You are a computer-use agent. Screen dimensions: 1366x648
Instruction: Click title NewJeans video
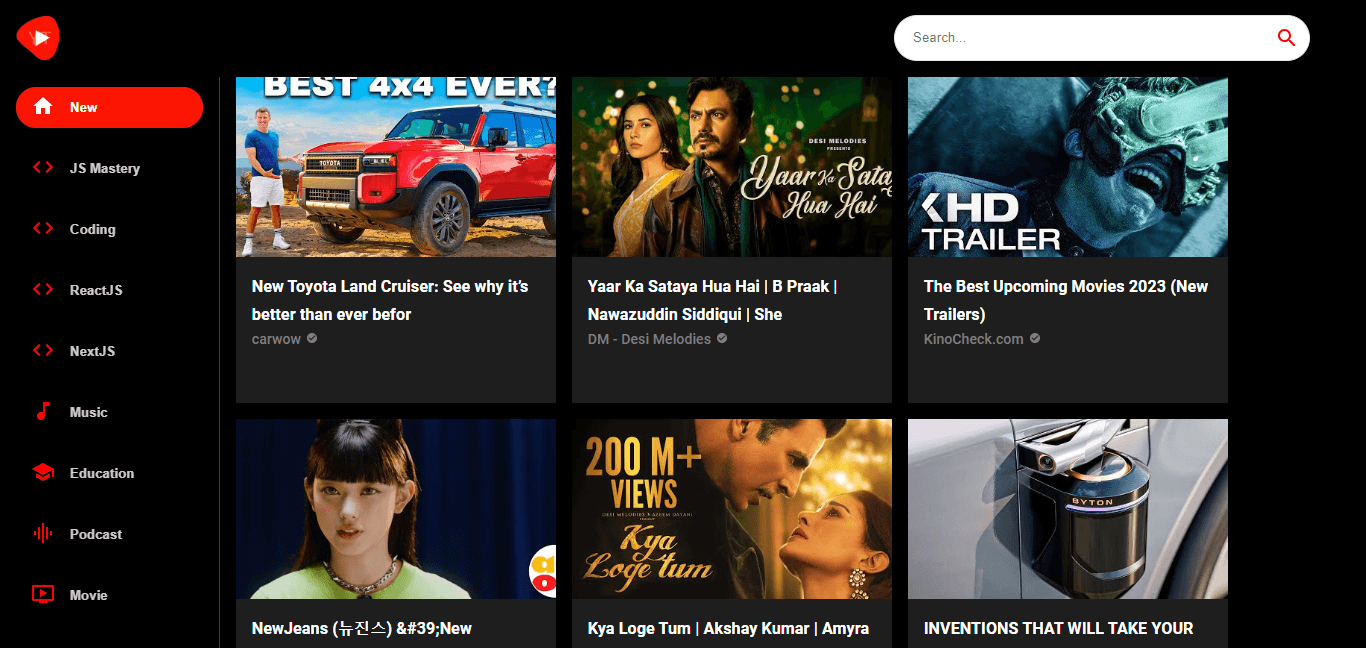(362, 628)
